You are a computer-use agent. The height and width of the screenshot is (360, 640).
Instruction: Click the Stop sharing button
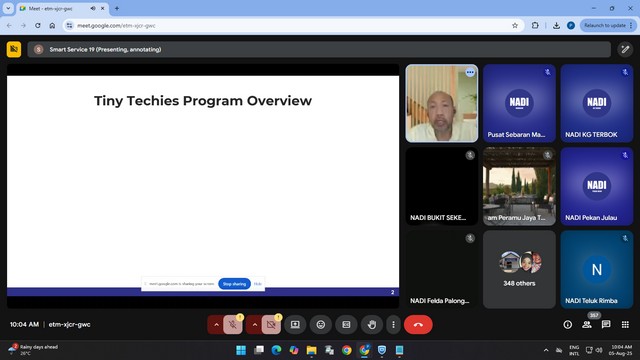pos(234,284)
